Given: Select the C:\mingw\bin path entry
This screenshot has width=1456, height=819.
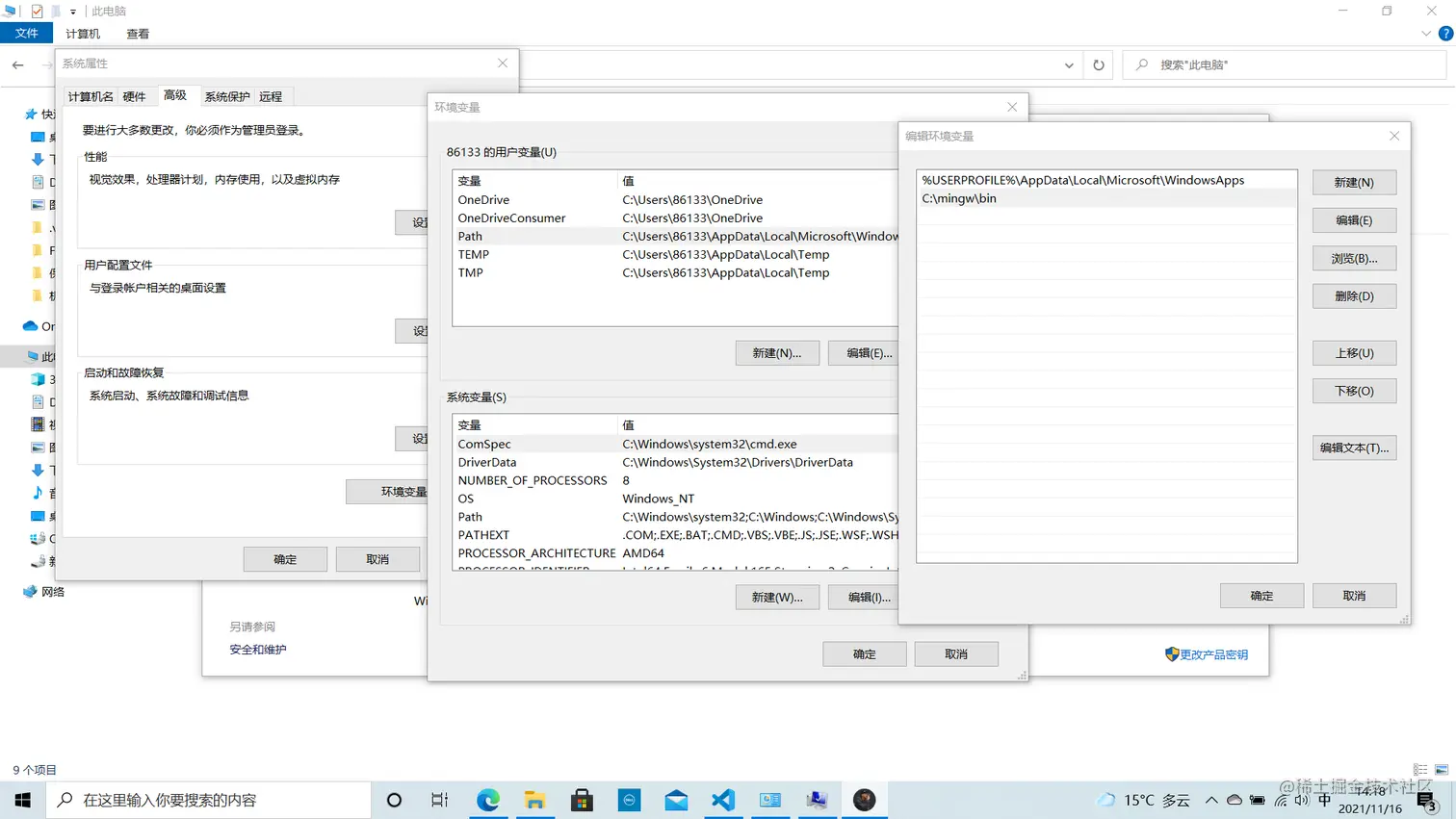Looking at the screenshot, I should click(x=1106, y=198).
